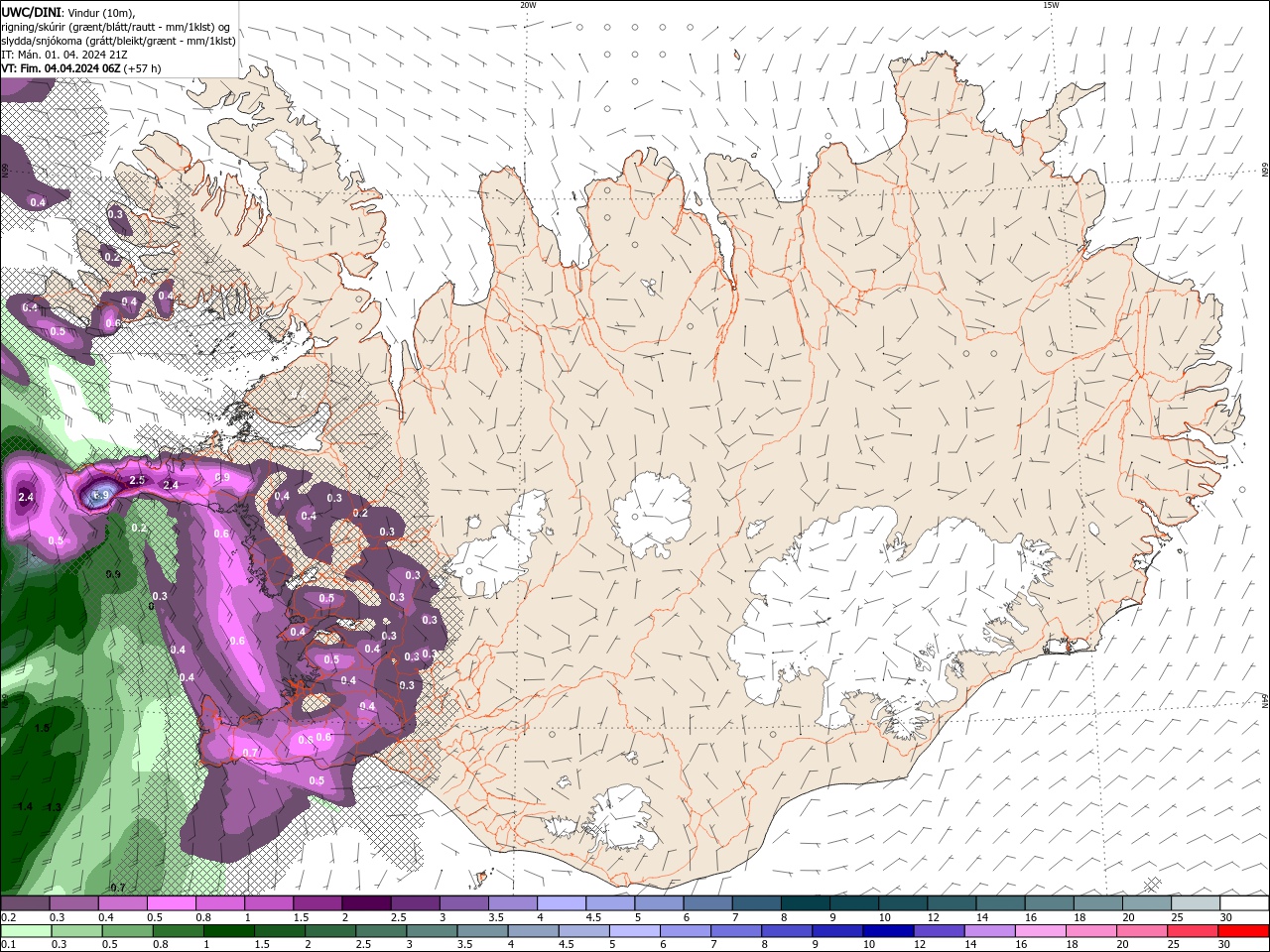Click the round white Hofsjökull glacier in central Iceland

[650, 513]
